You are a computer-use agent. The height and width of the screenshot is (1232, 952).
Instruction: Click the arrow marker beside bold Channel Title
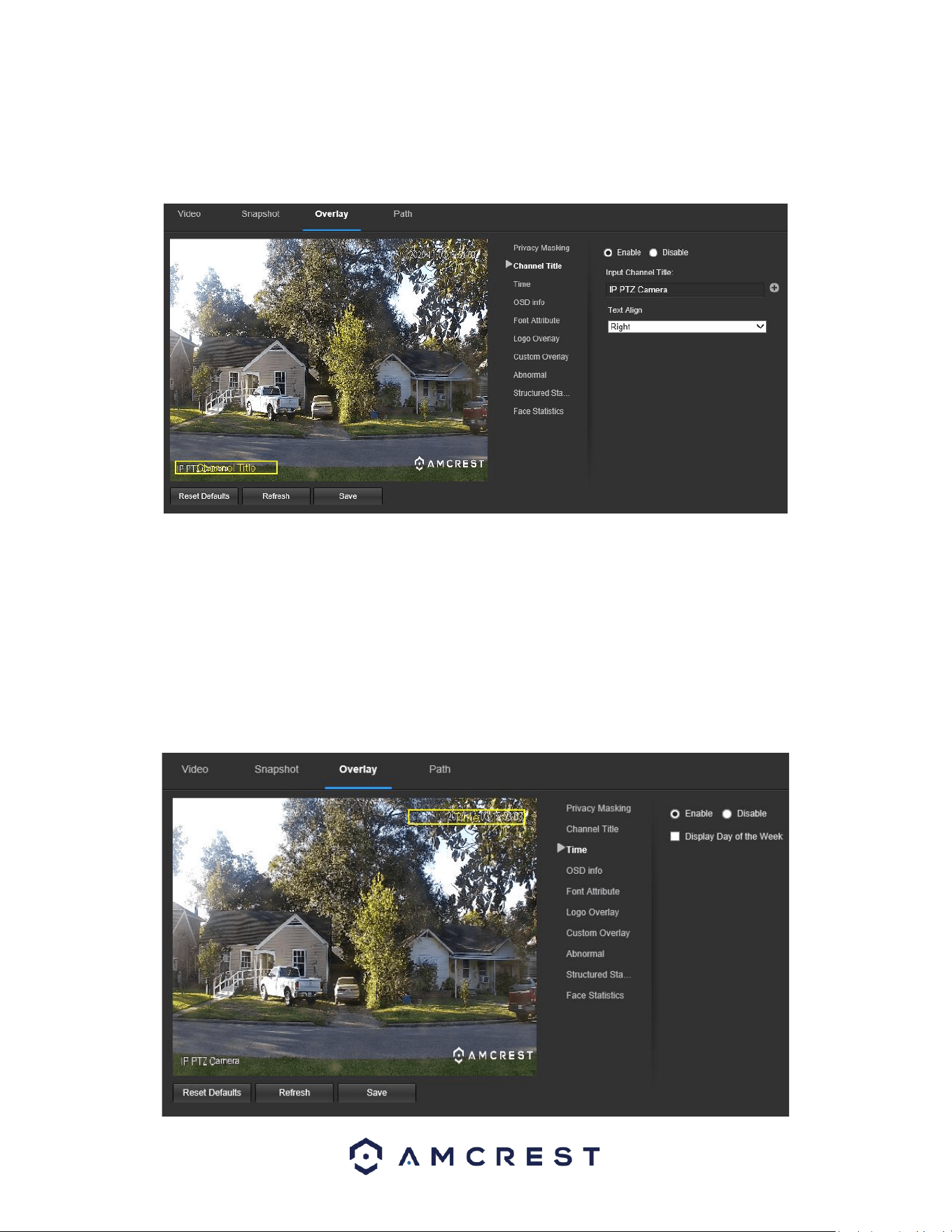click(x=509, y=264)
